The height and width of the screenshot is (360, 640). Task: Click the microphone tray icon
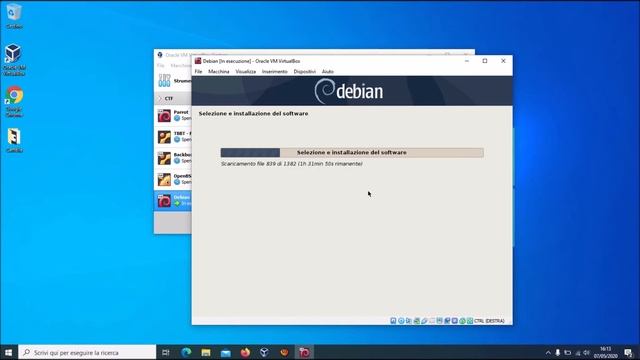[558, 353]
